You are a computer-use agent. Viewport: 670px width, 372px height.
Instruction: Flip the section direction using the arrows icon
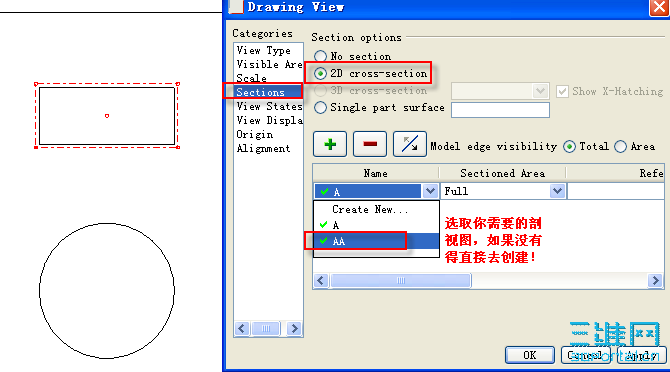click(409, 144)
